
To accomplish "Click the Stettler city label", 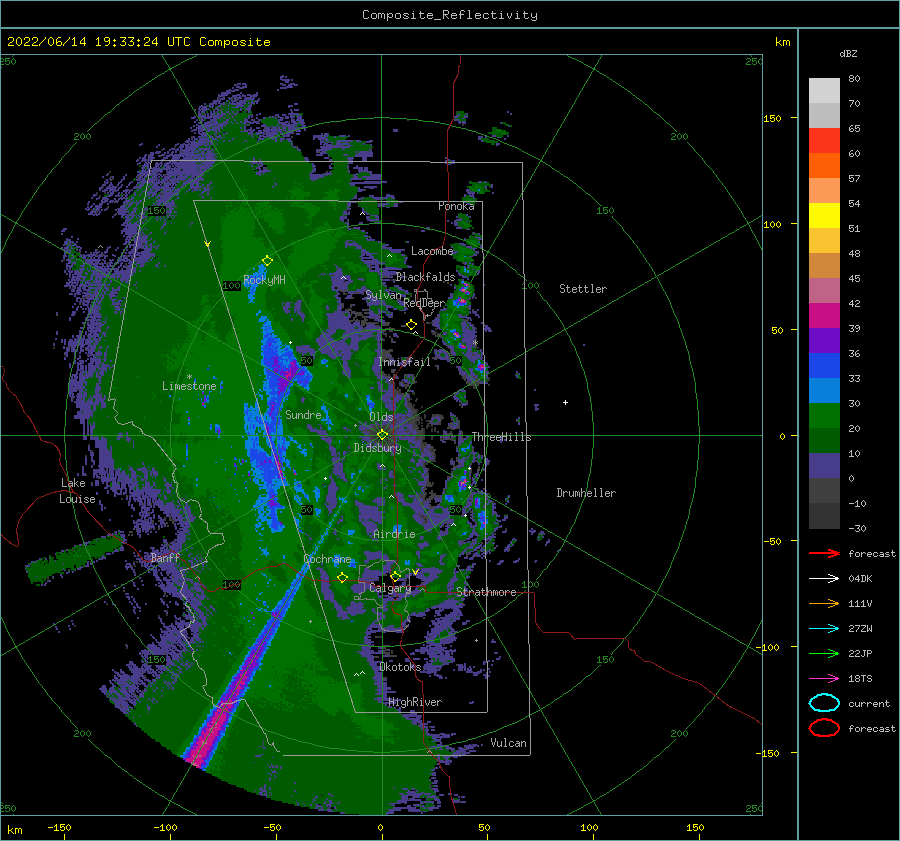I will click(583, 289).
